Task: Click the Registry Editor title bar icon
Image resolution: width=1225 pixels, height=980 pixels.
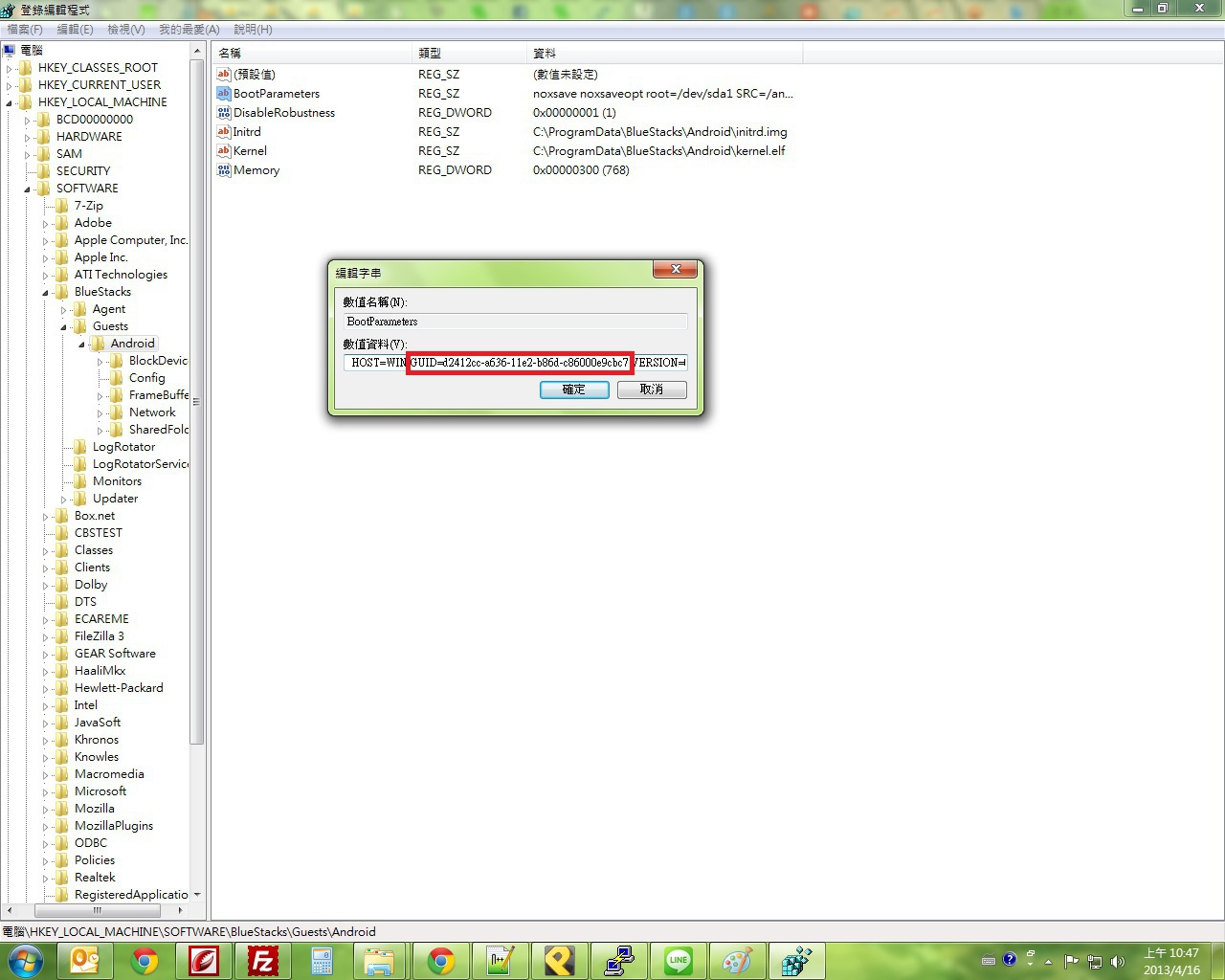Action: coord(9,10)
